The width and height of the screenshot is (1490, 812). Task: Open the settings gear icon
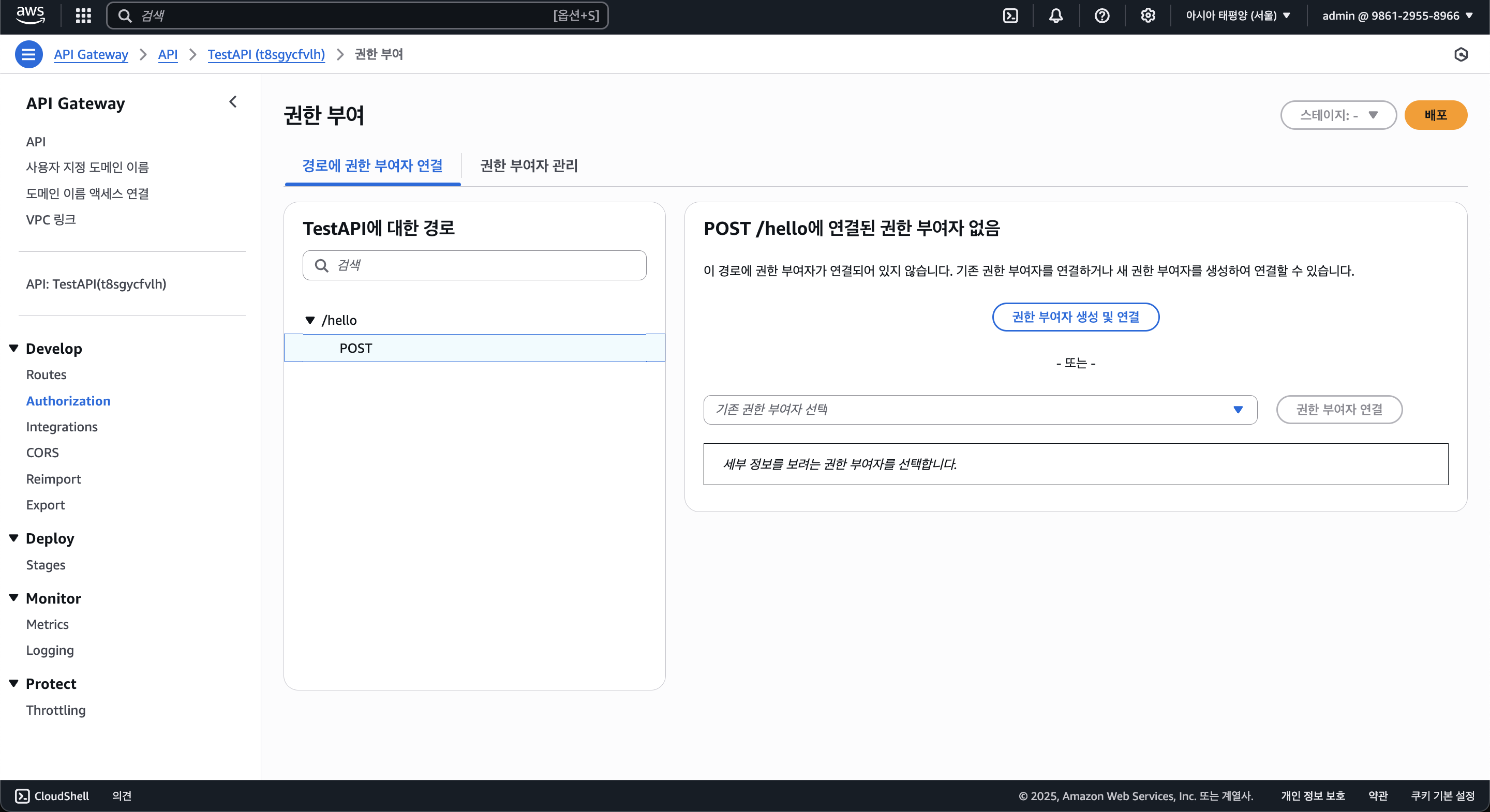(1148, 16)
